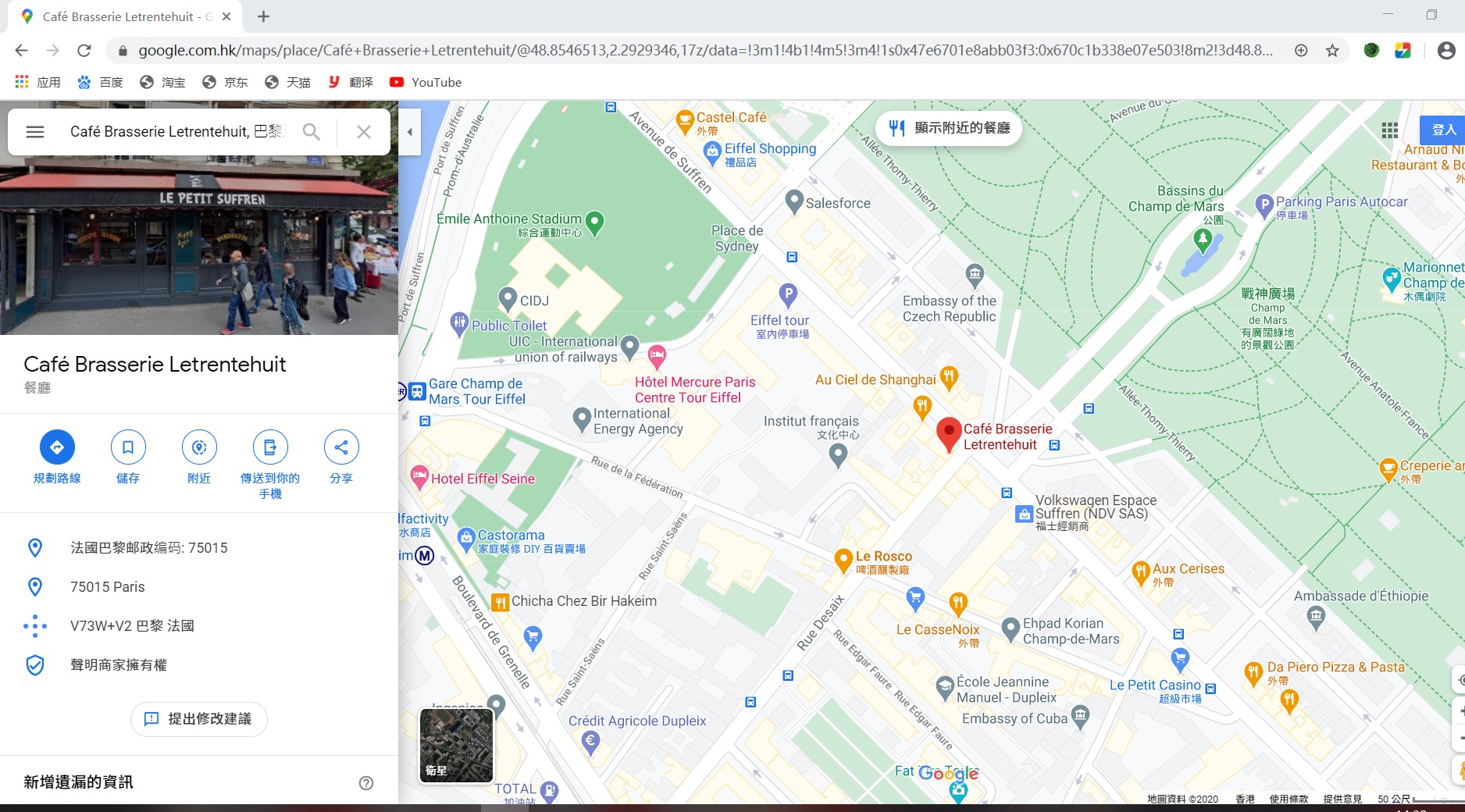The width and height of the screenshot is (1465, 812).
Task: Open the YouTube bookmark
Action: (426, 82)
